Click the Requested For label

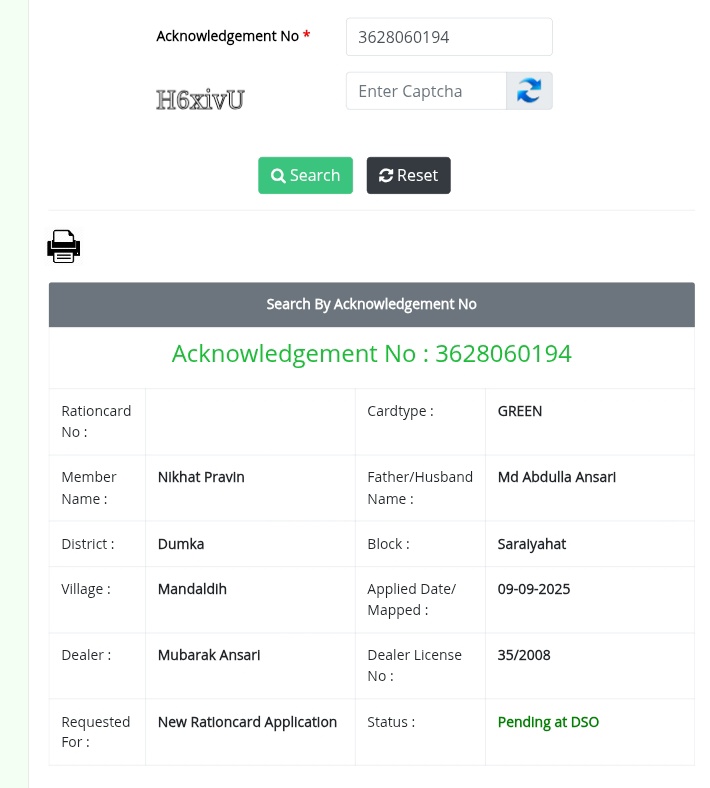95,732
